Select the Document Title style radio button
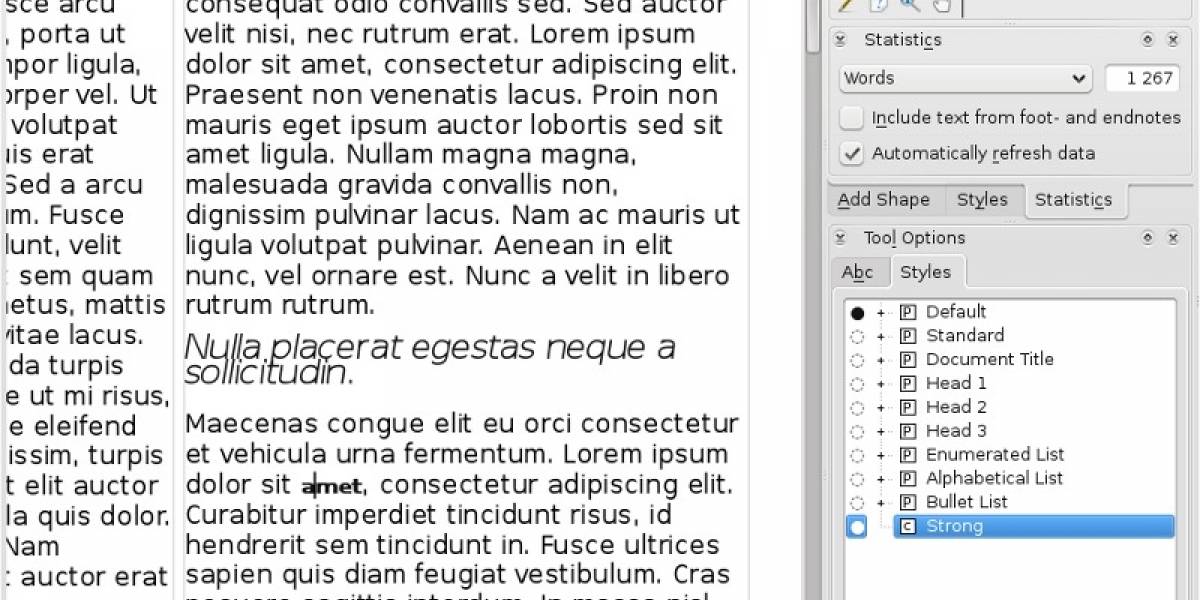Image resolution: width=1200 pixels, height=600 pixels. tap(857, 360)
